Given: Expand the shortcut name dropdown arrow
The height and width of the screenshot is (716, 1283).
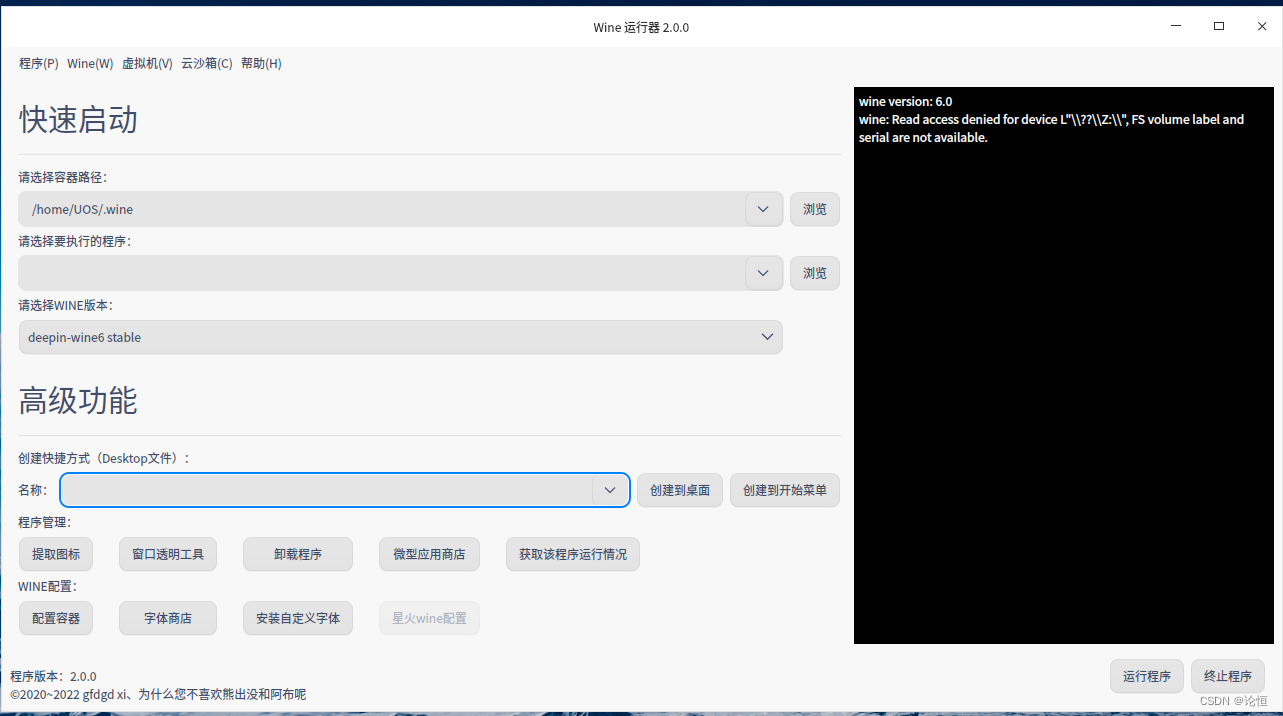Looking at the screenshot, I should point(610,490).
